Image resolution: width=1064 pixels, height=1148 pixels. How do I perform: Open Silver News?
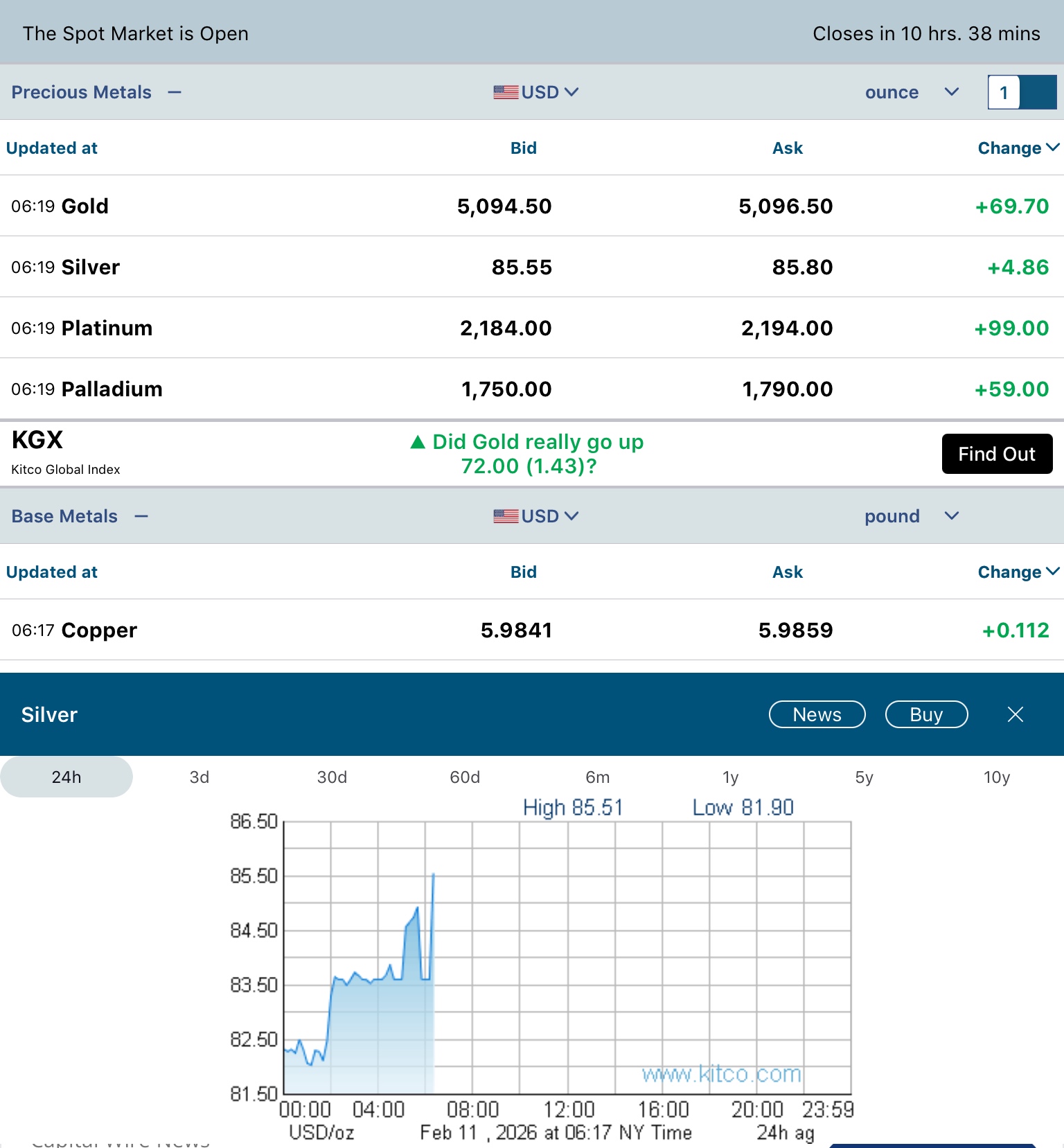pyautogui.click(x=817, y=714)
